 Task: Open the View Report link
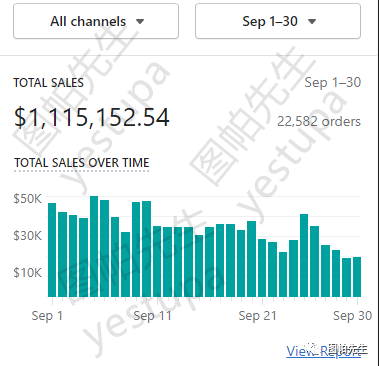coord(323,351)
